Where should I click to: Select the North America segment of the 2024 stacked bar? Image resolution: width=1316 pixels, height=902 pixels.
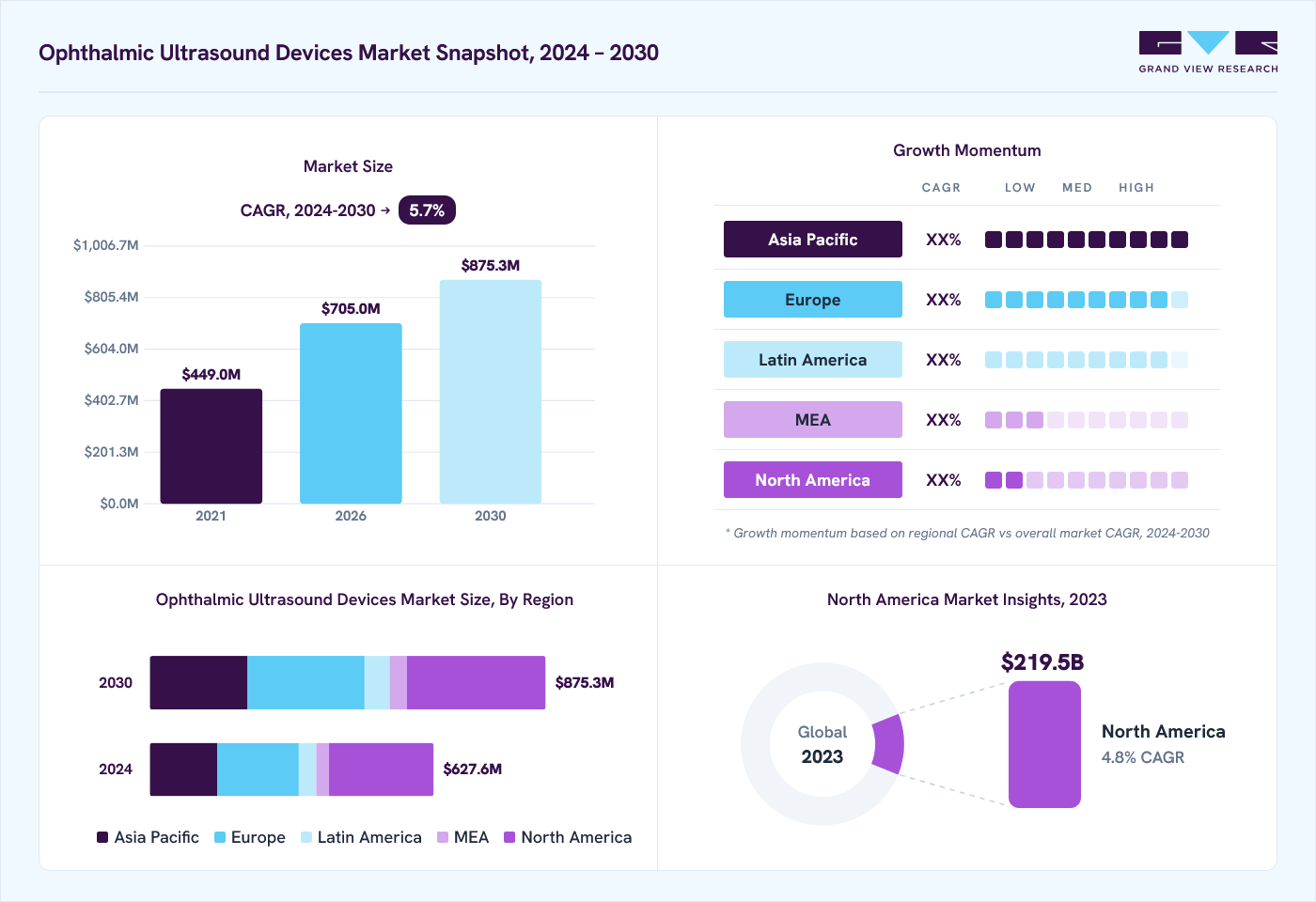click(x=382, y=770)
